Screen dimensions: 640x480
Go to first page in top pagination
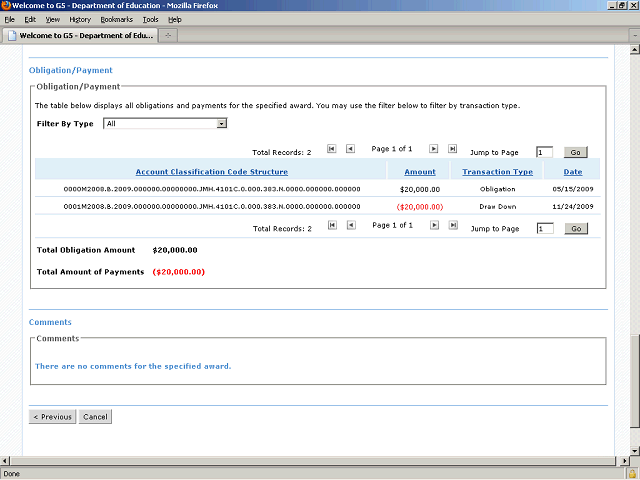coord(332,149)
